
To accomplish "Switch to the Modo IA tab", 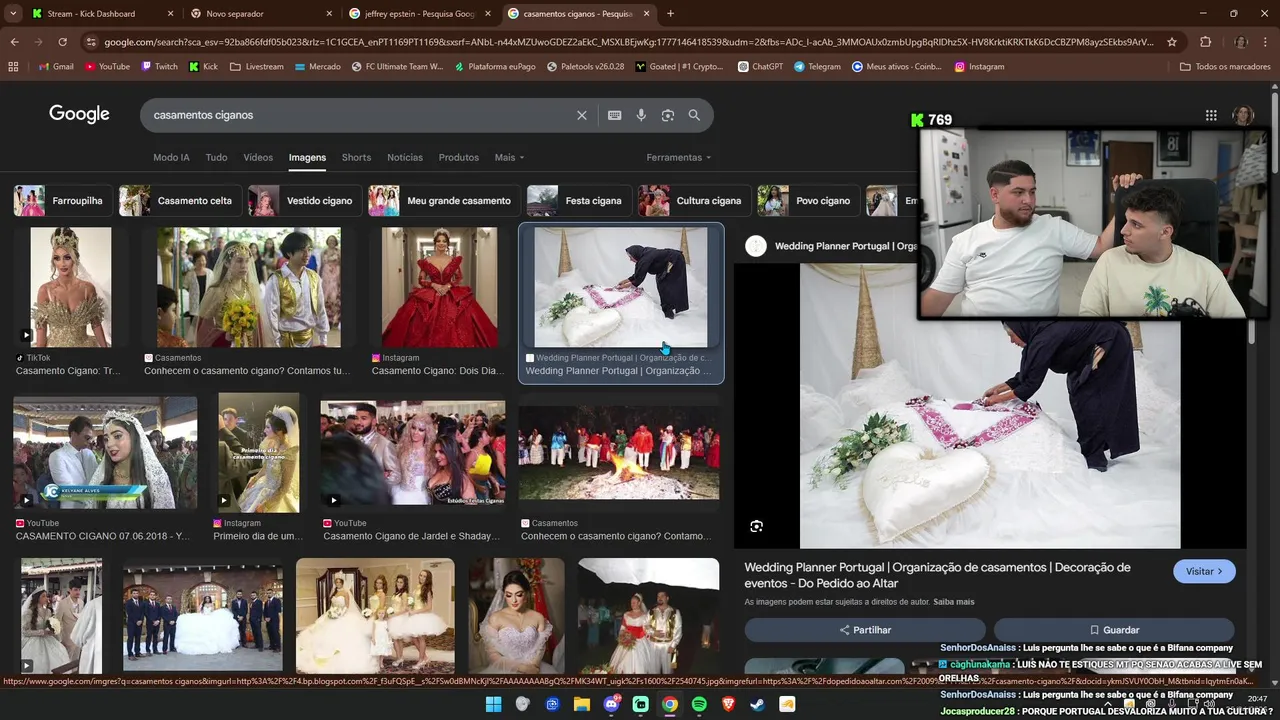I will [171, 157].
